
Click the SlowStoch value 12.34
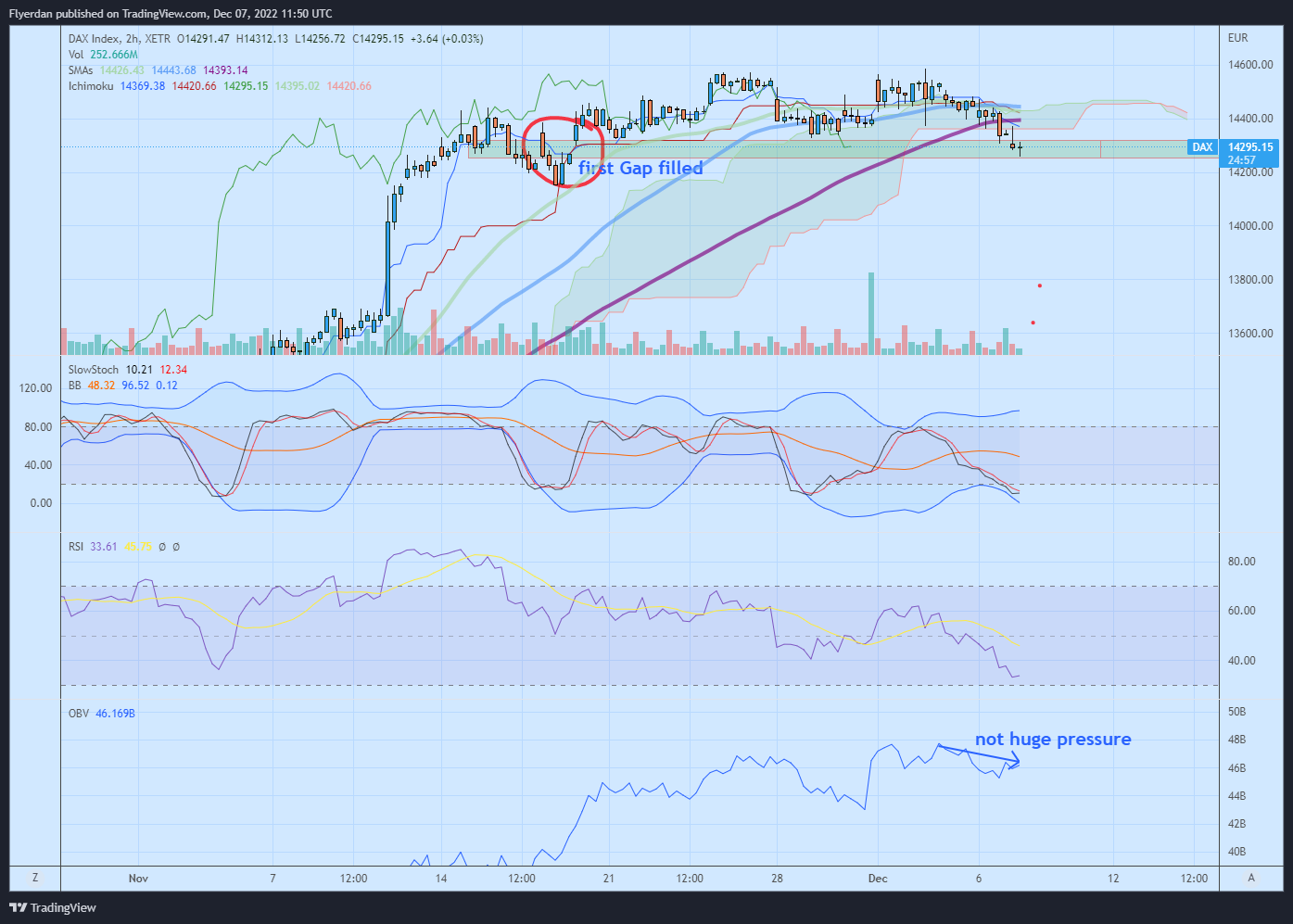point(173,370)
